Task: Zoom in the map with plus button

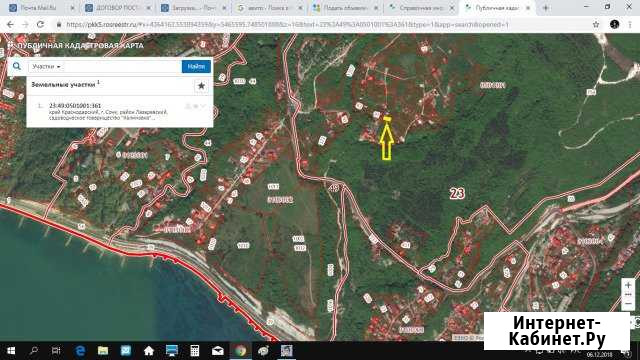Action: 628,285
